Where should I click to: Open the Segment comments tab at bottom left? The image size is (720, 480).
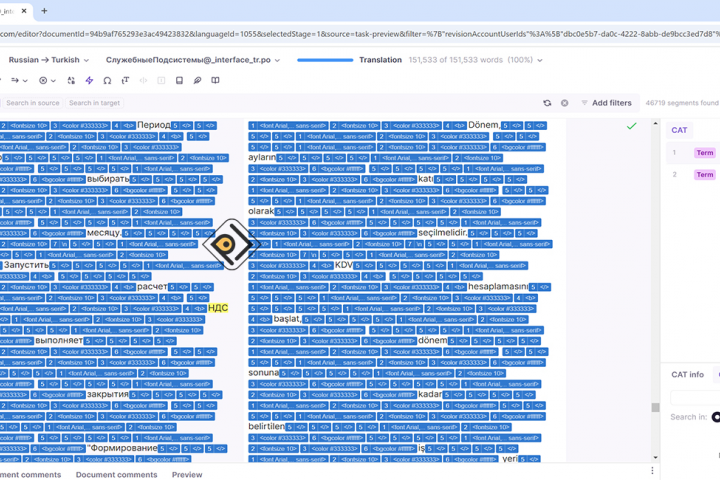pyautogui.click(x=30, y=474)
